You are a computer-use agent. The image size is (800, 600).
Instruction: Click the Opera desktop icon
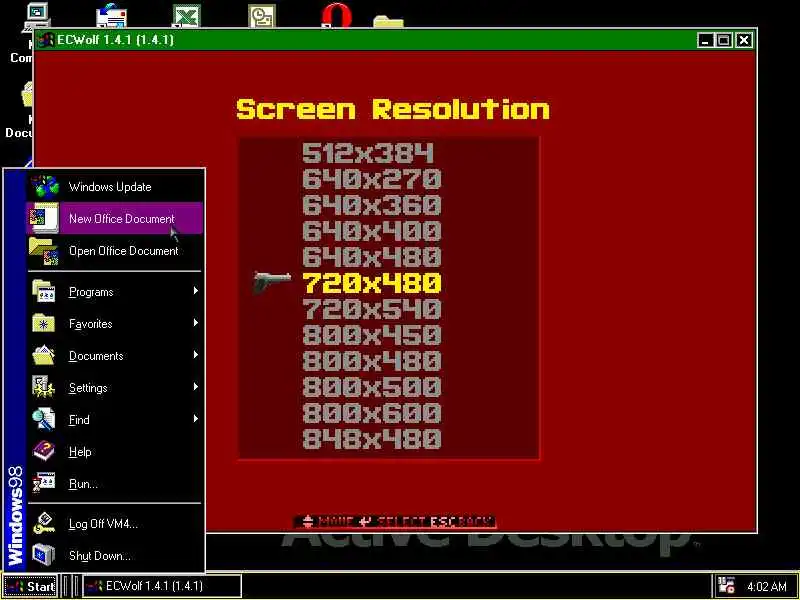point(336,15)
